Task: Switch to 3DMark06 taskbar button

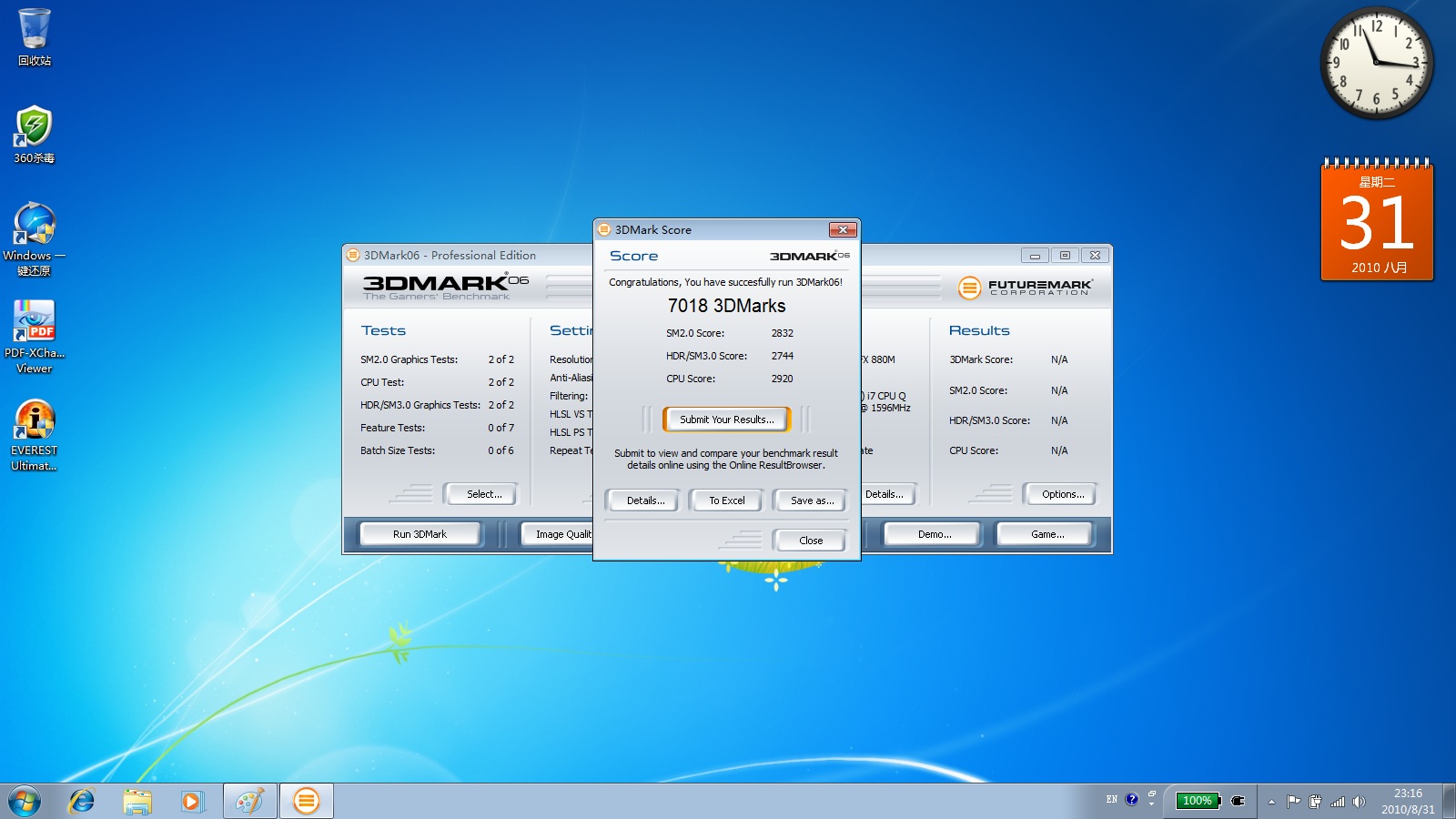Action: pyautogui.click(x=307, y=801)
